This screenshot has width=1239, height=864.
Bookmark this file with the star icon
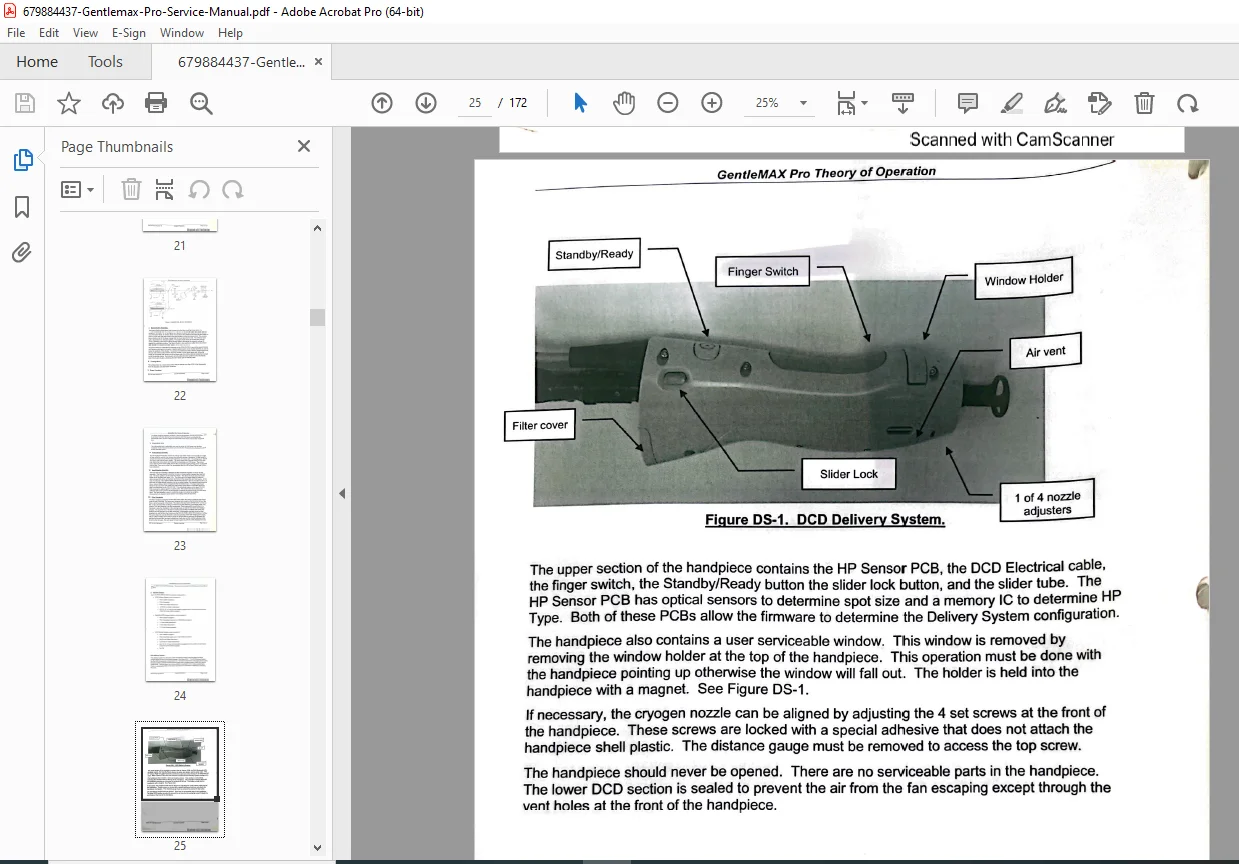coord(69,103)
